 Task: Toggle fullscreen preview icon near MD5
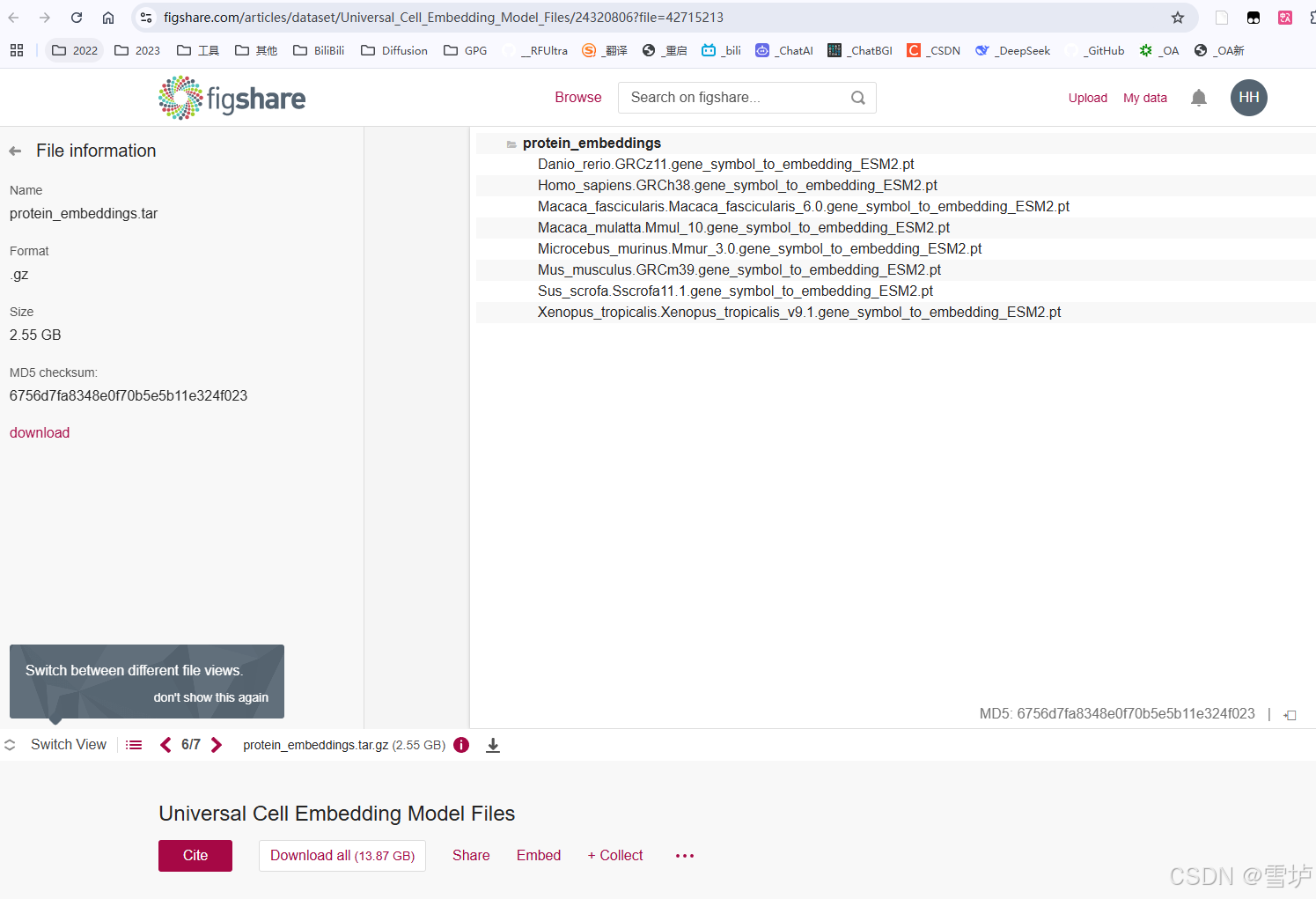[1290, 715]
